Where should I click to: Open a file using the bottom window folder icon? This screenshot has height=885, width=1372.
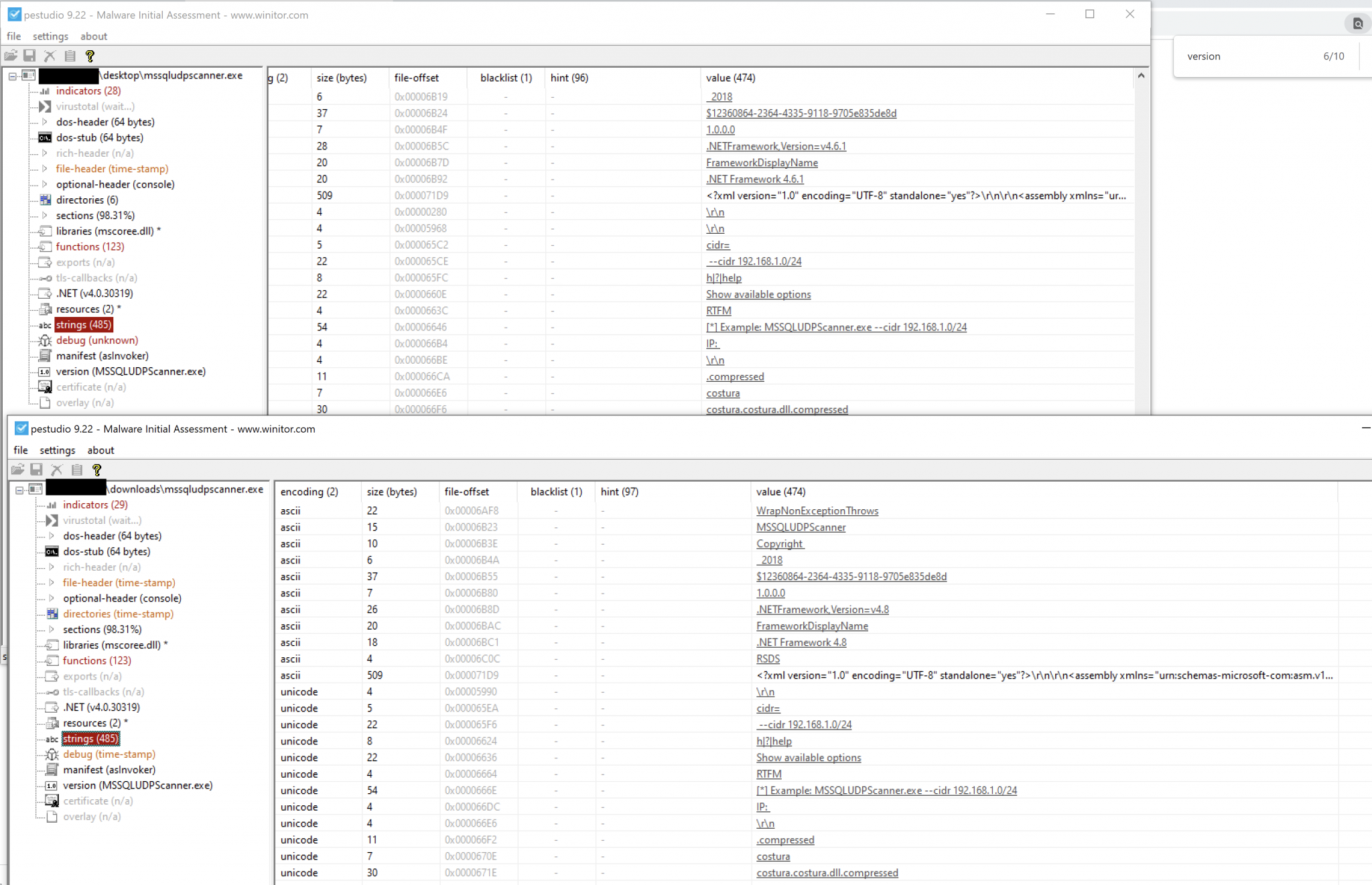[x=18, y=470]
